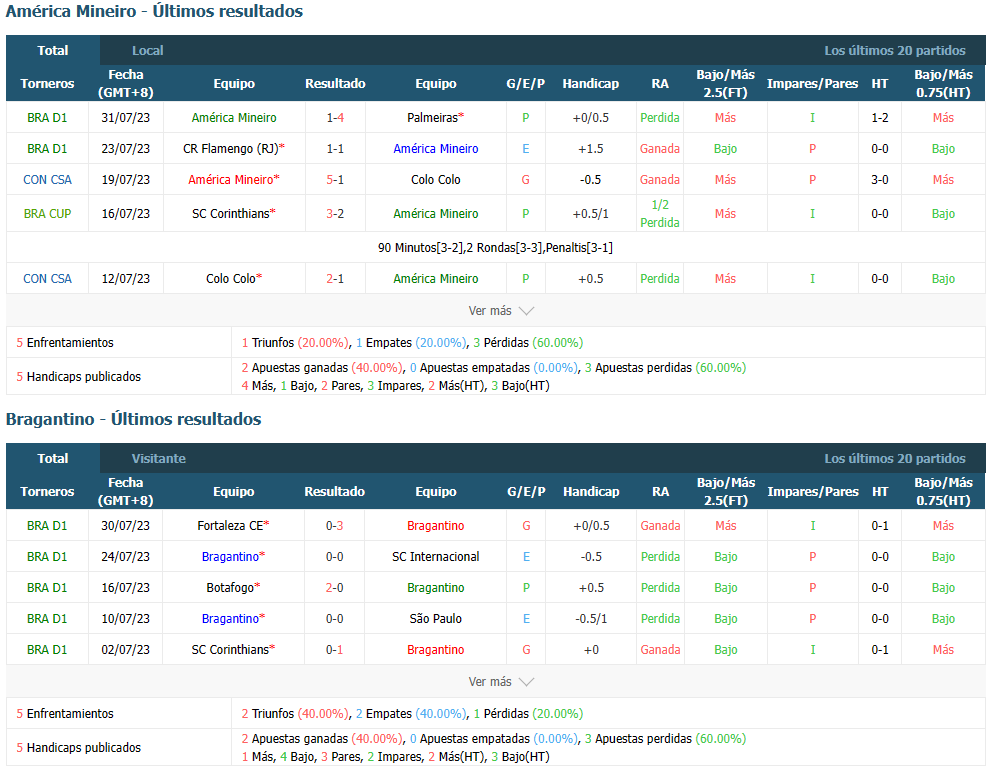Image resolution: width=993 pixels, height=770 pixels.
Task: Select handicap '-0.5/1' on São Paulo row
Action: (x=591, y=618)
